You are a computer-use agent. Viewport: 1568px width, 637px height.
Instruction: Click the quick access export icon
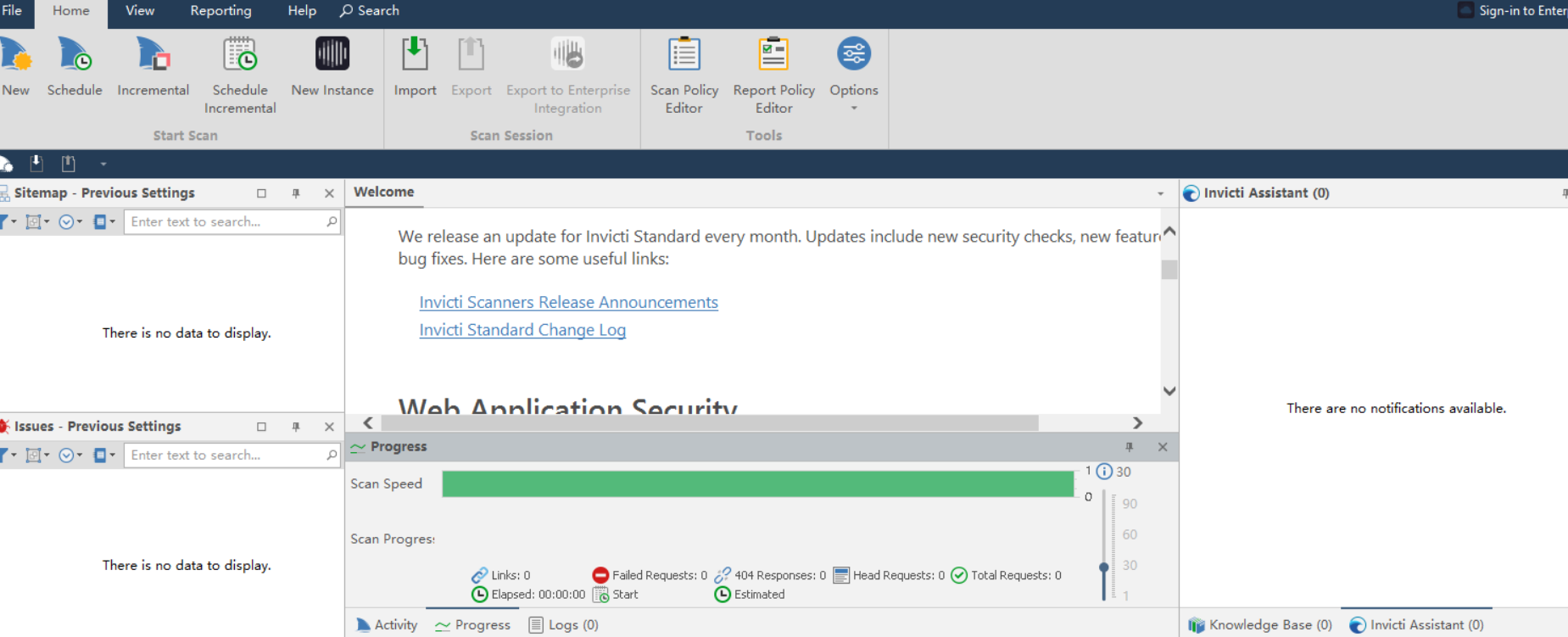[x=69, y=163]
